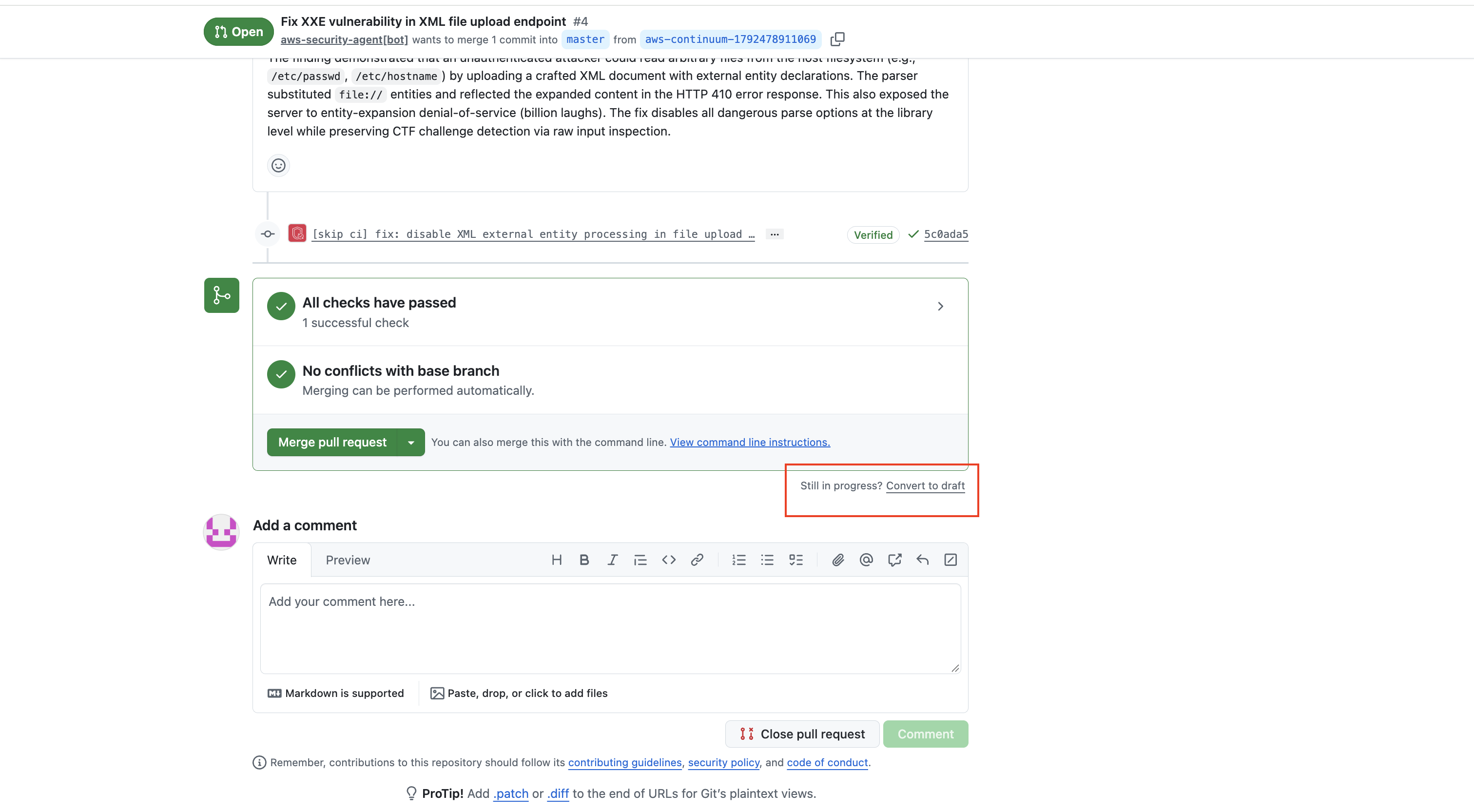Viewport: 1474px width, 812px height.
Task: Insert code formatting icon
Action: 668,560
